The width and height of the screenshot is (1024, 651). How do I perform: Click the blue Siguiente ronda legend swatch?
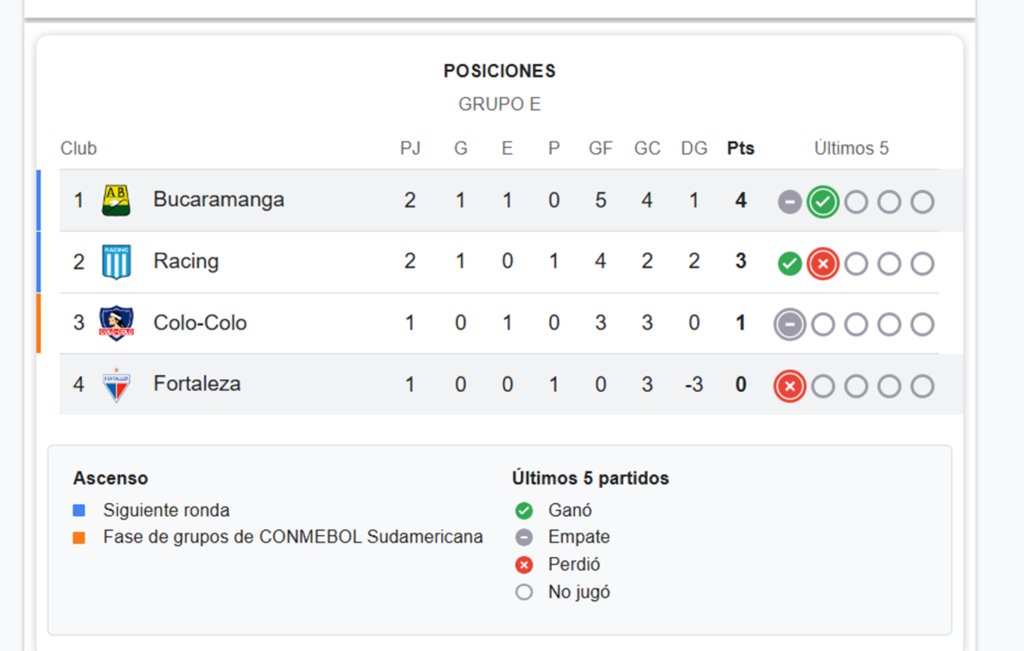(x=79, y=510)
